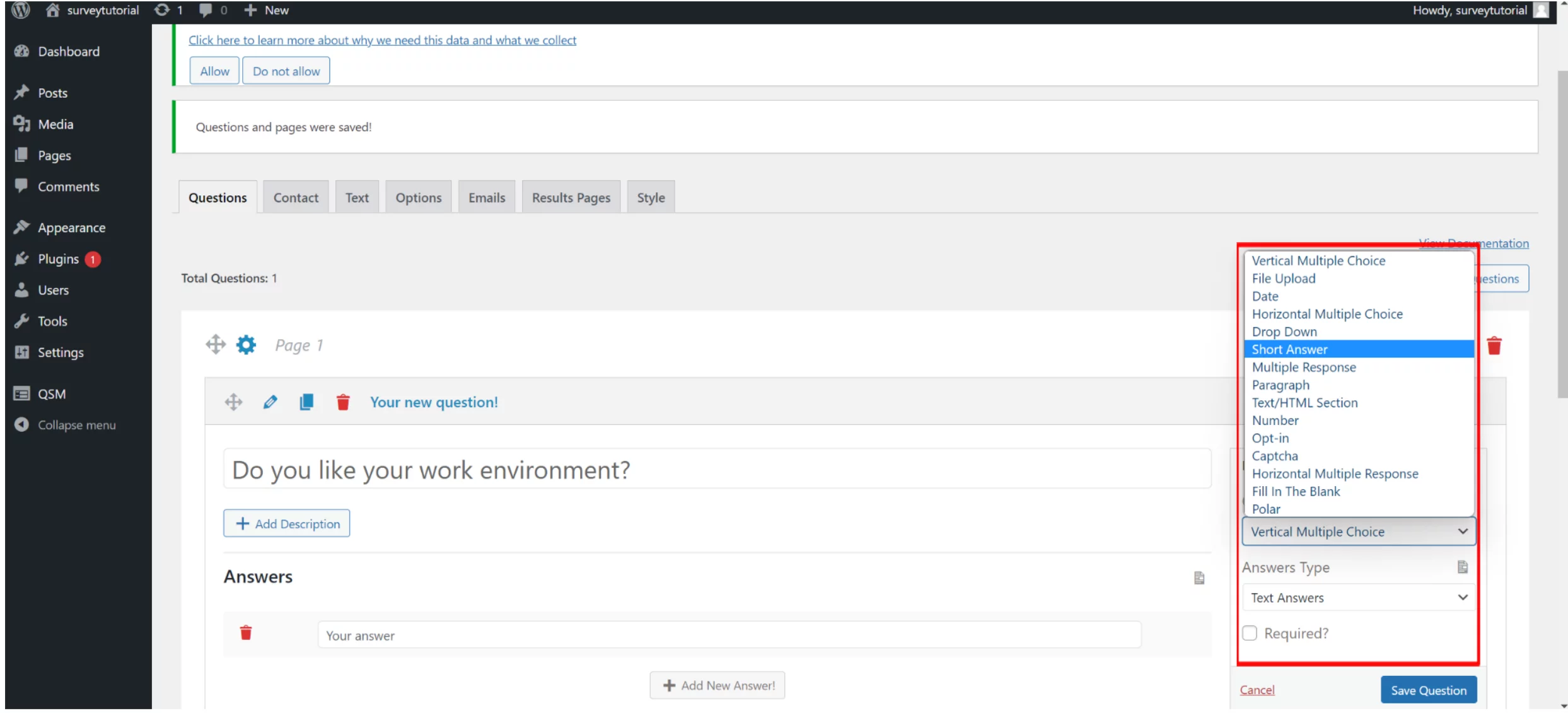The width and height of the screenshot is (1568, 713).
Task: Choose Horizontal Multiple Response option
Action: 1359,473
